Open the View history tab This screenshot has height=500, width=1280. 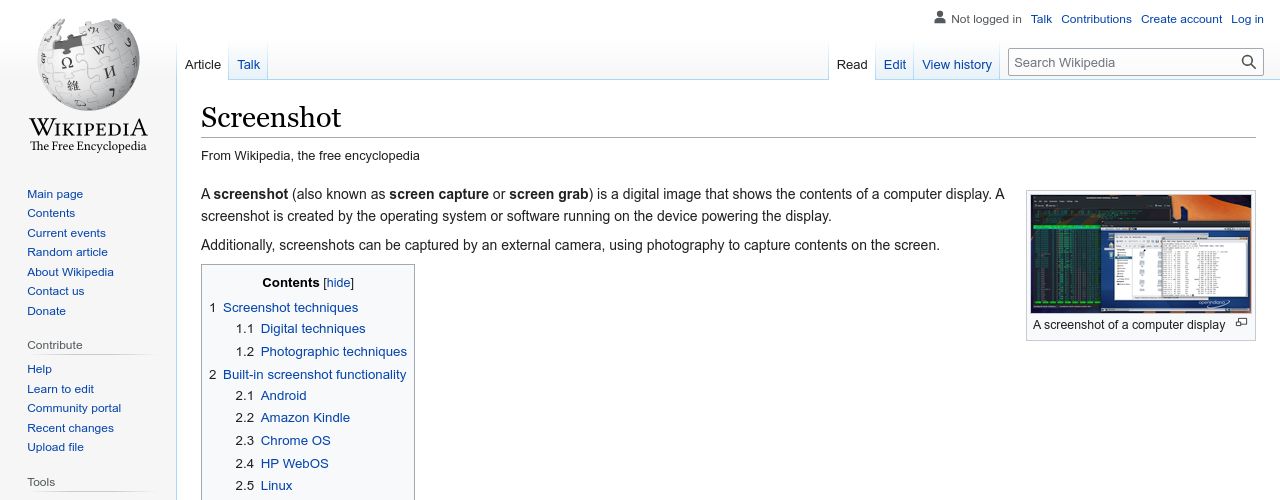[x=956, y=65]
